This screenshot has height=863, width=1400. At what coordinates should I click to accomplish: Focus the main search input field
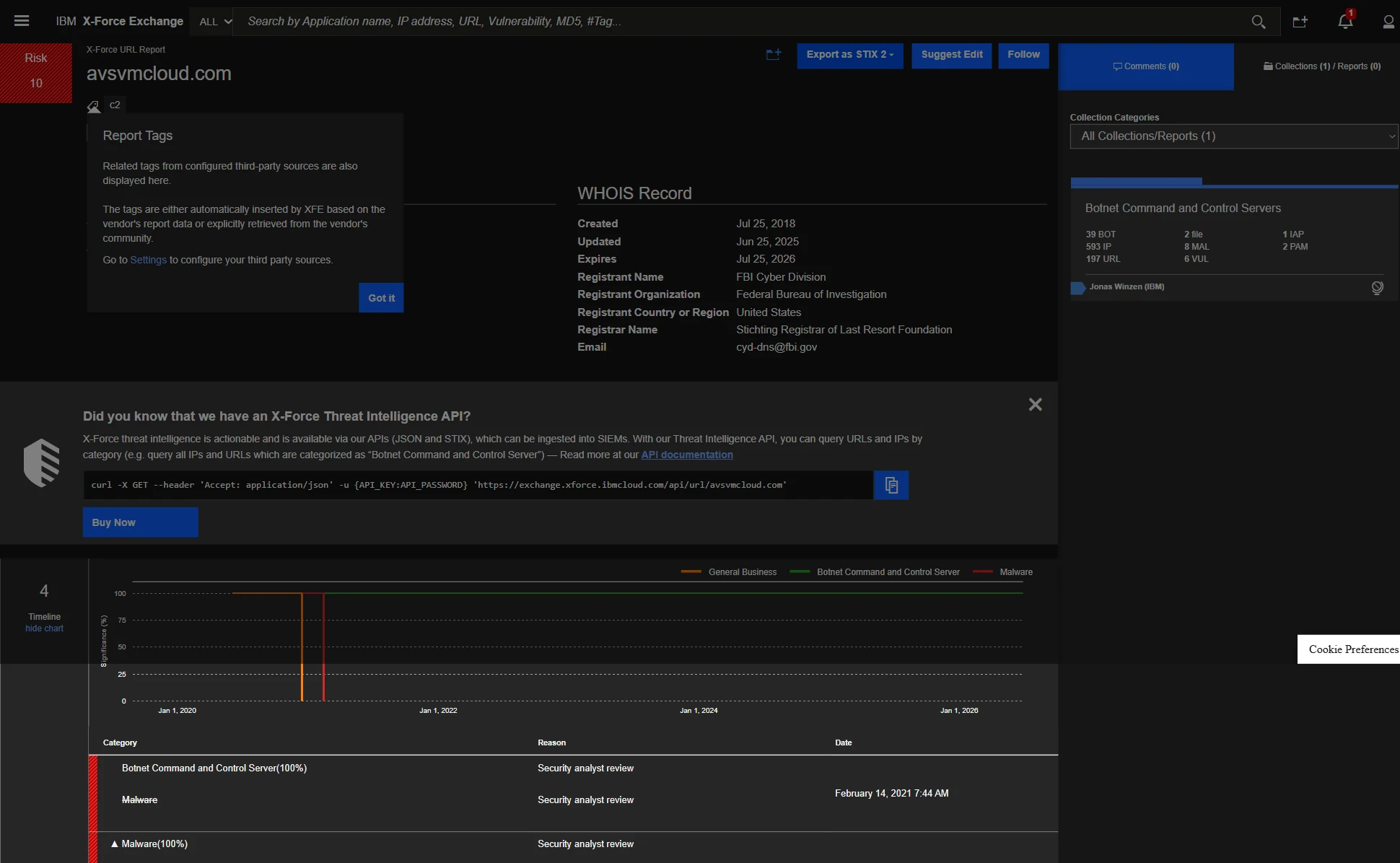click(740, 22)
